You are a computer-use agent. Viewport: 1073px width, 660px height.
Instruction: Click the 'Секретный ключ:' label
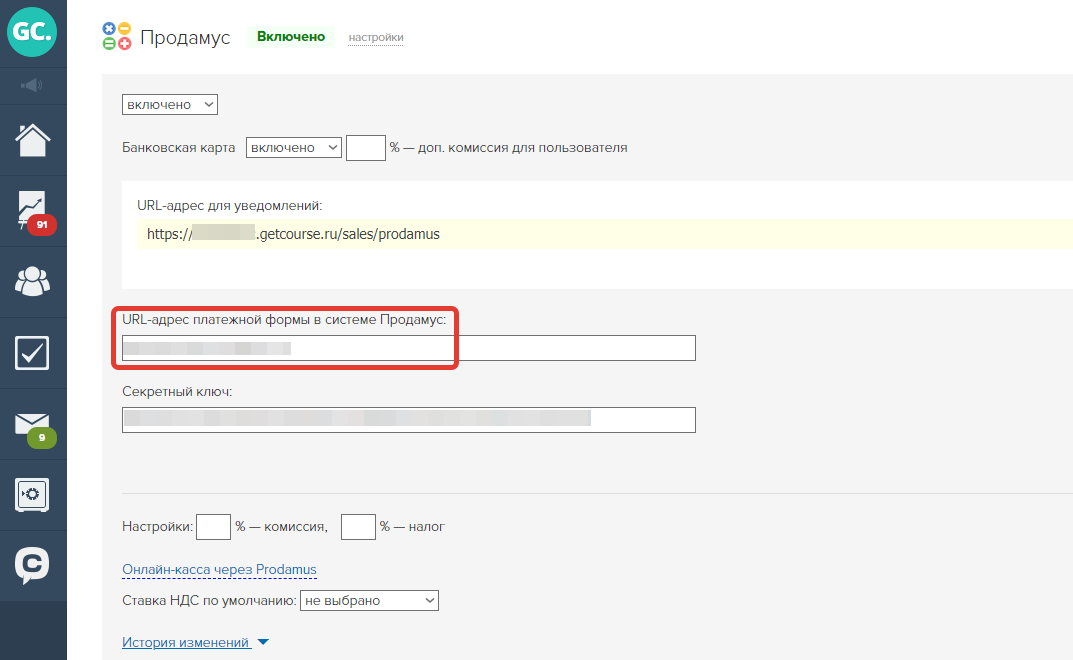click(177, 392)
